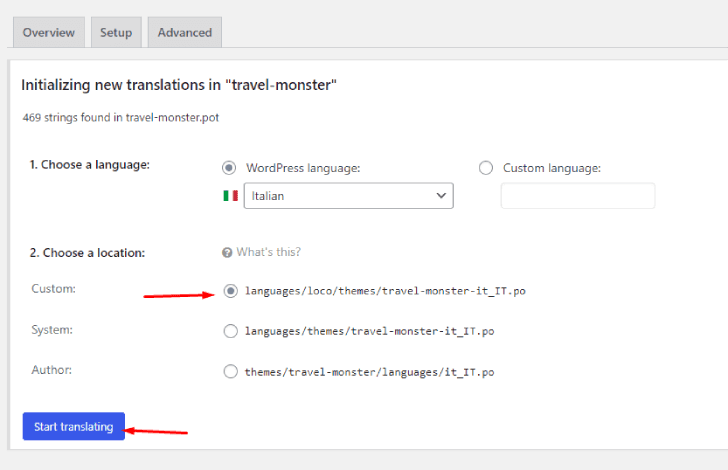728x470 pixels.
Task: Focus the Custom language text field
Action: point(578,196)
